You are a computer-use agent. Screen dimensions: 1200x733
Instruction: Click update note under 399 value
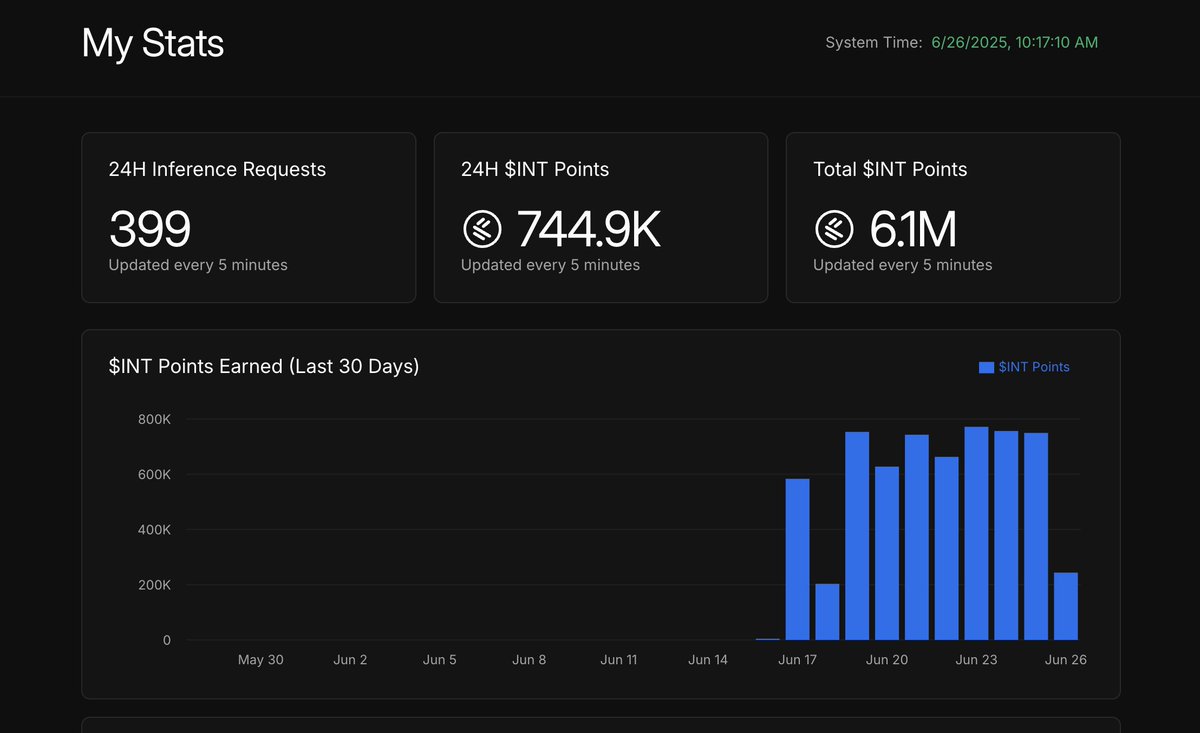(x=198, y=265)
